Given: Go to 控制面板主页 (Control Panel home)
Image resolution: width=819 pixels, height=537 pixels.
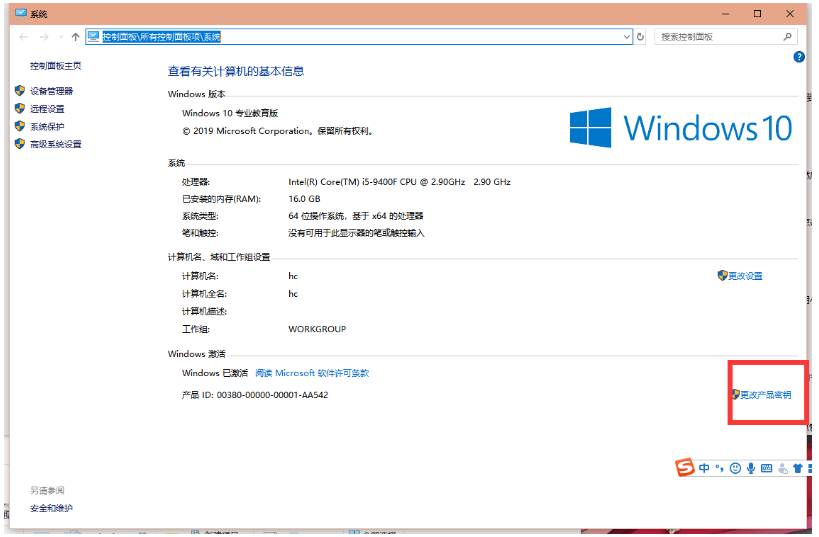Looking at the screenshot, I should 55,66.
